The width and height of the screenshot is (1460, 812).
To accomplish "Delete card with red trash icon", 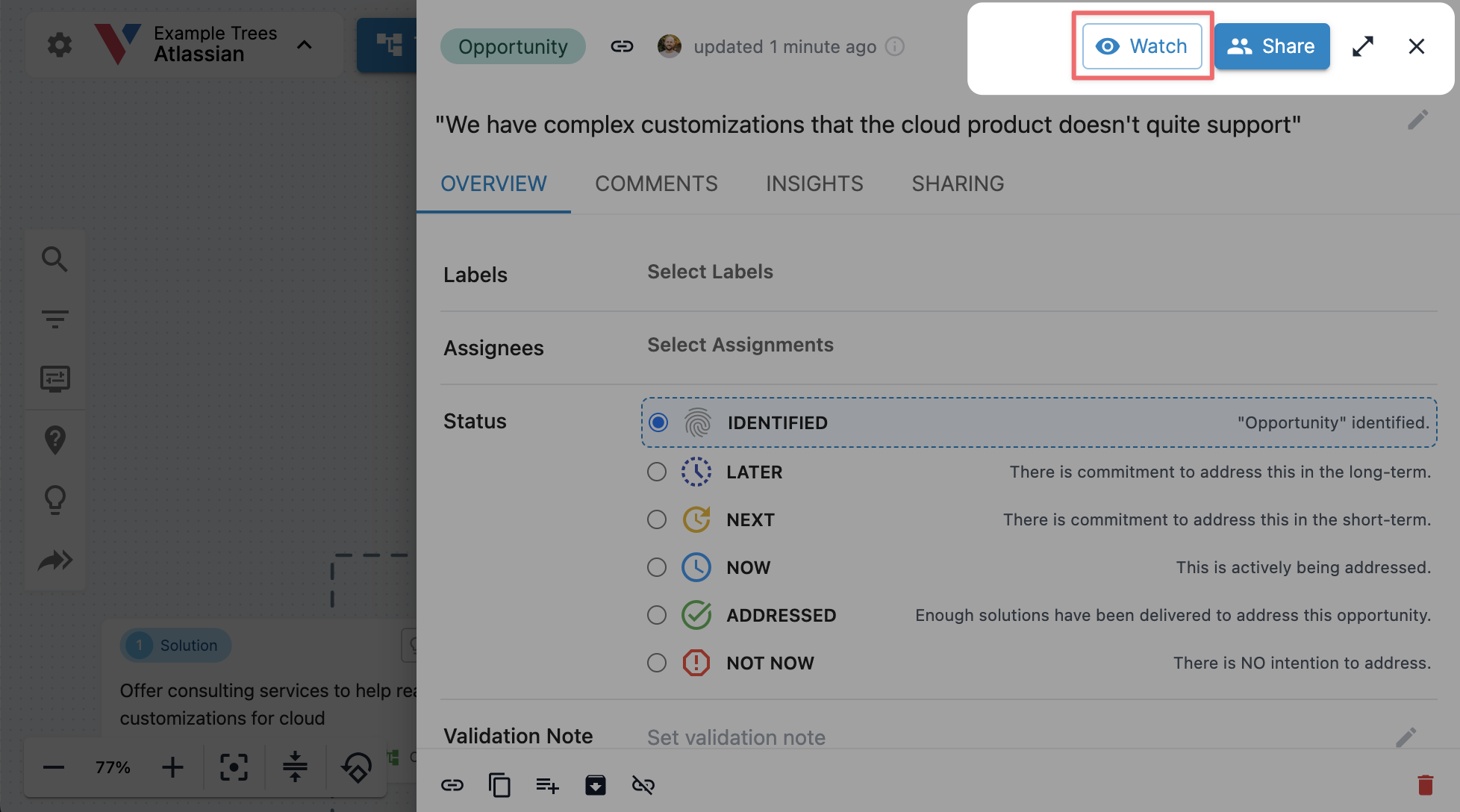I will click(x=1425, y=785).
